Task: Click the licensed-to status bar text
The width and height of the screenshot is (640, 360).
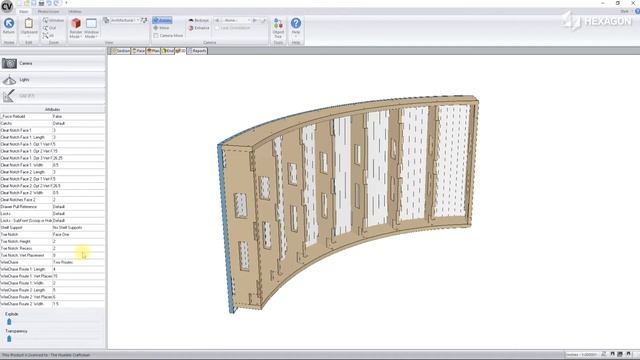Action: [46, 355]
